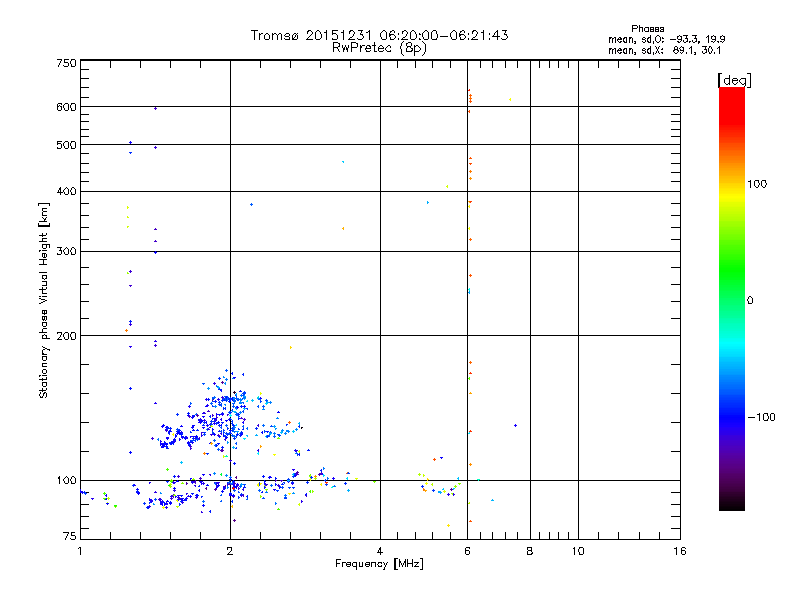Click the x-axis tick label '8'
800x600 pixels.
(x=530, y=551)
